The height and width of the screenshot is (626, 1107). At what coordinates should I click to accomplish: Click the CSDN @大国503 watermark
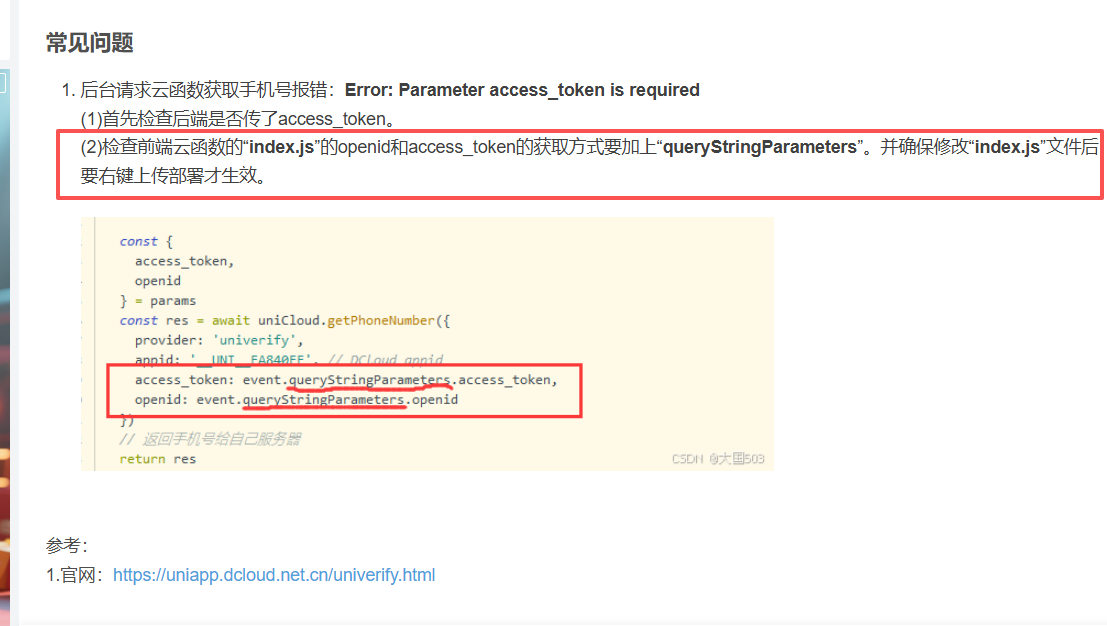click(717, 459)
